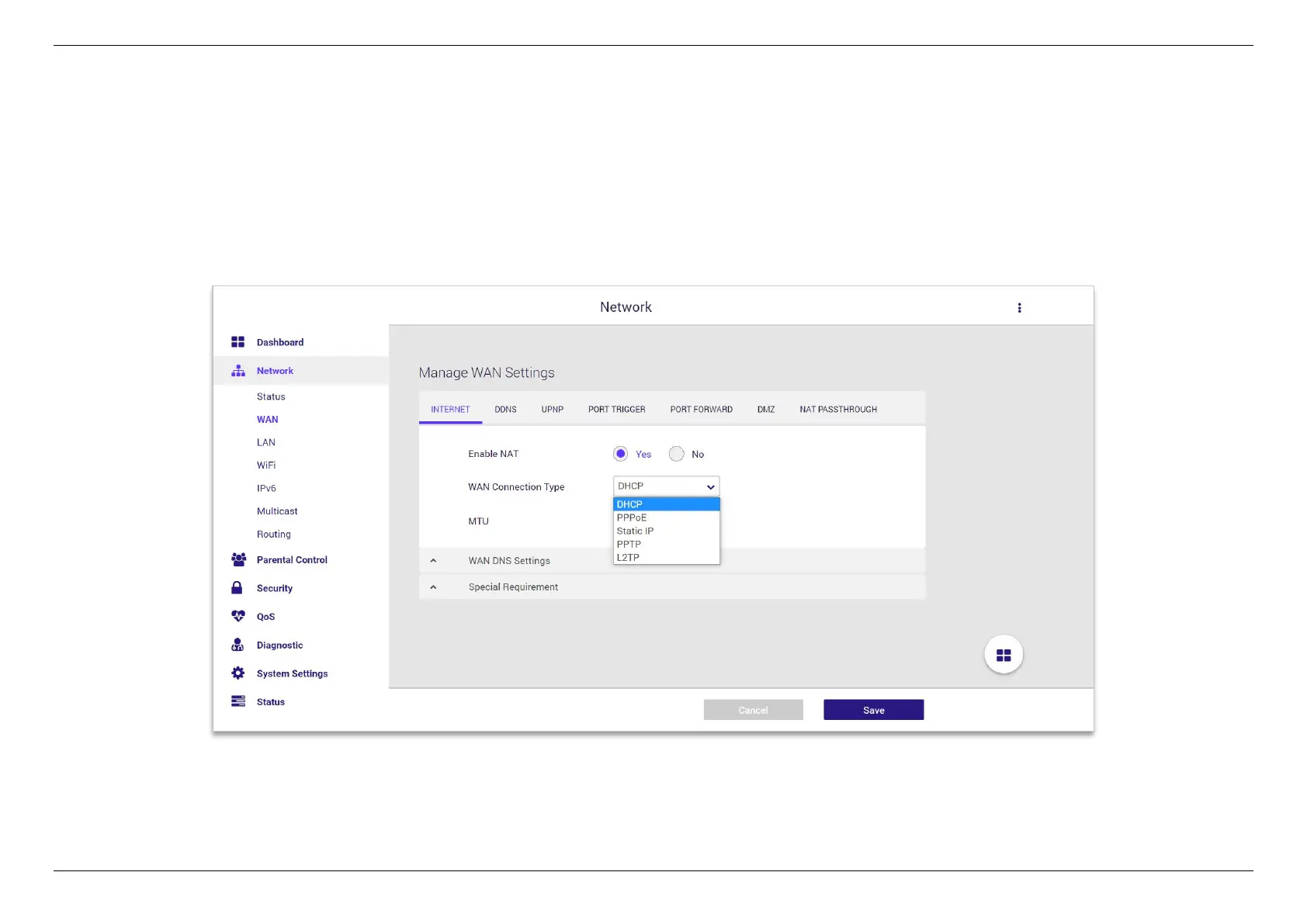Viewport: 1307px width, 924px height.
Task: Click the Parental Control people icon
Action: (238, 559)
